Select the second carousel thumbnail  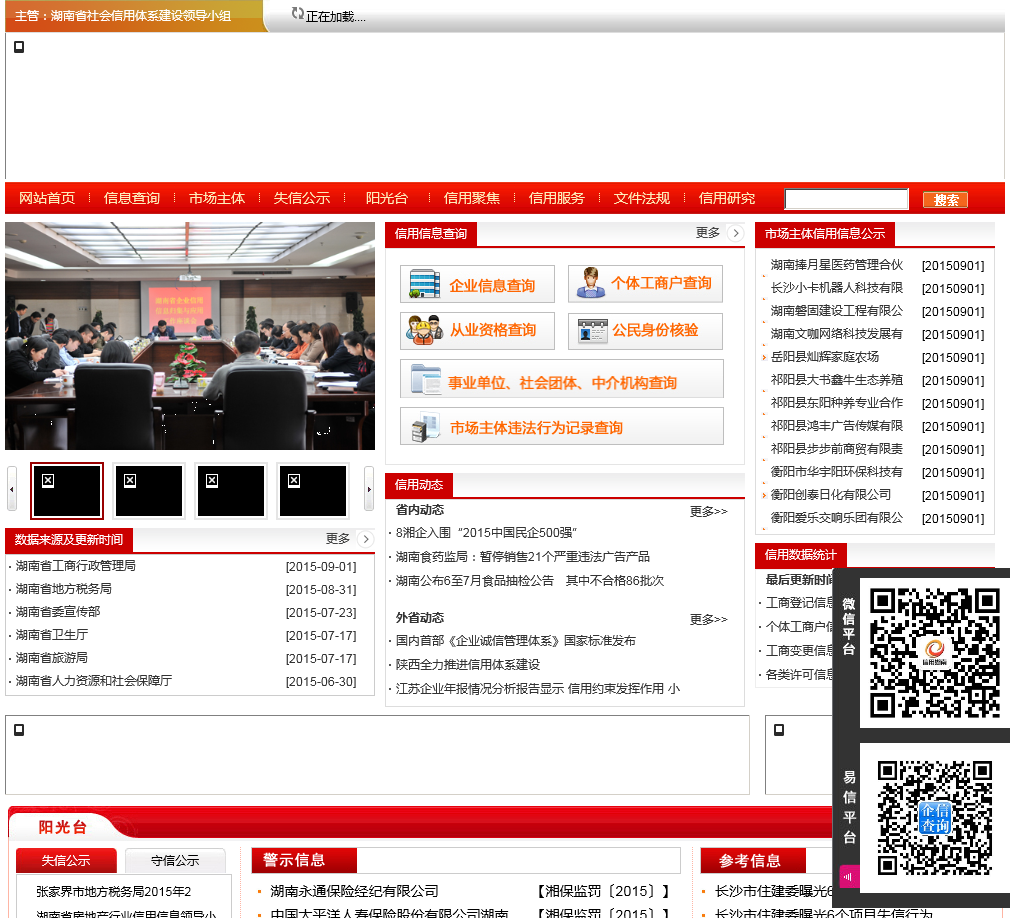click(x=149, y=490)
